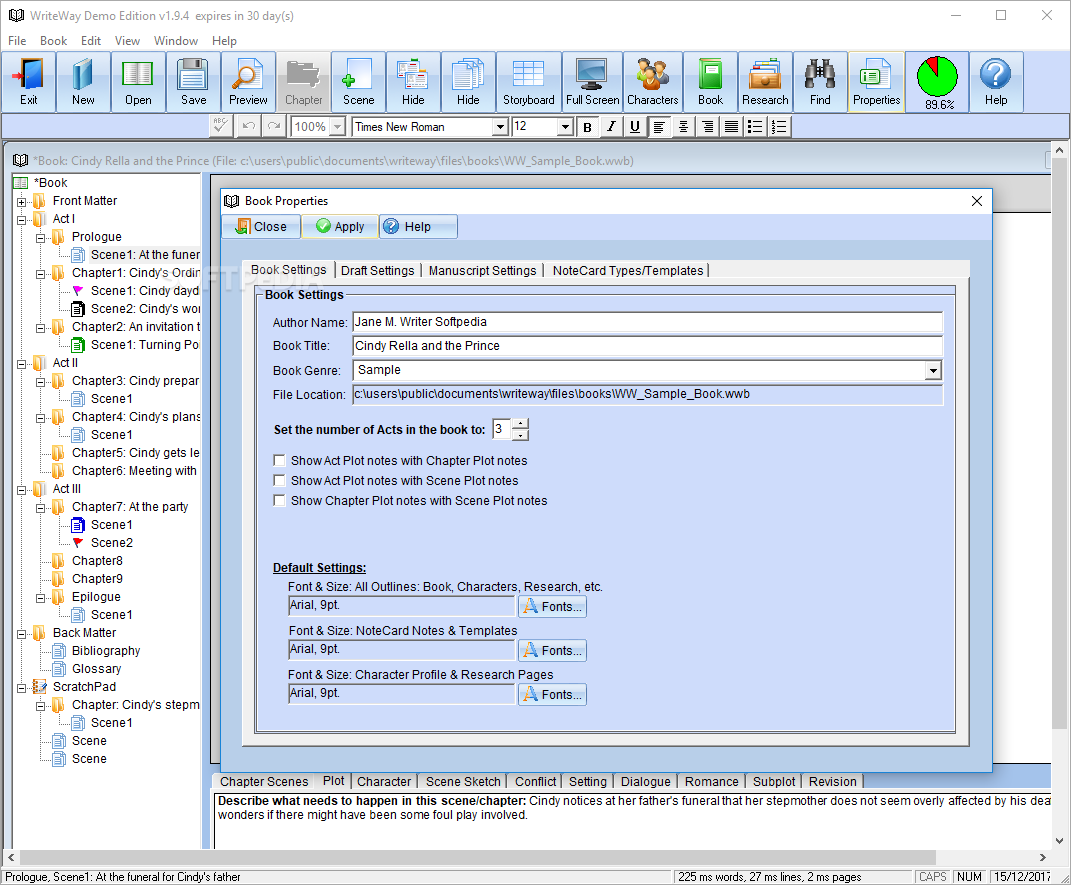
Task: Select Chapter7: At the party in tree
Action: click(130, 507)
